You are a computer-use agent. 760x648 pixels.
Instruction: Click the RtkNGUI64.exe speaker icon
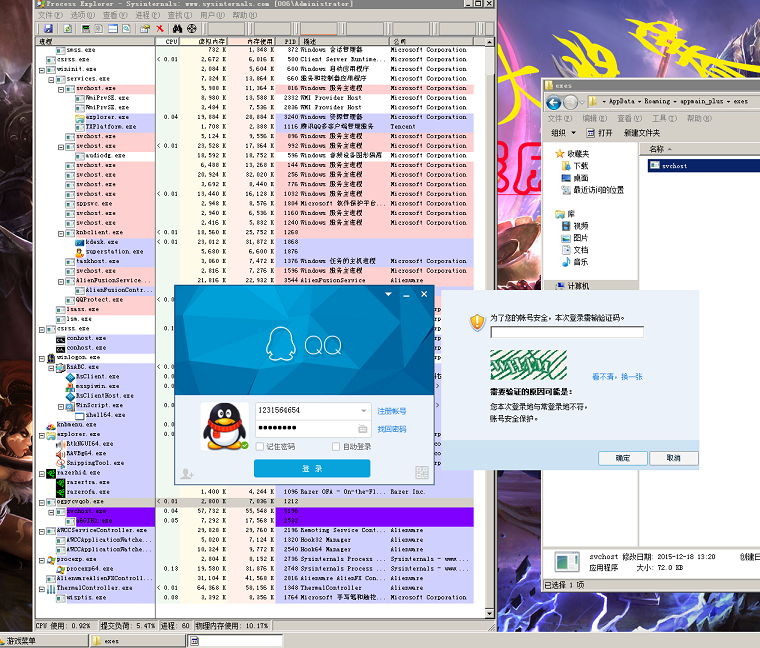coord(61,444)
